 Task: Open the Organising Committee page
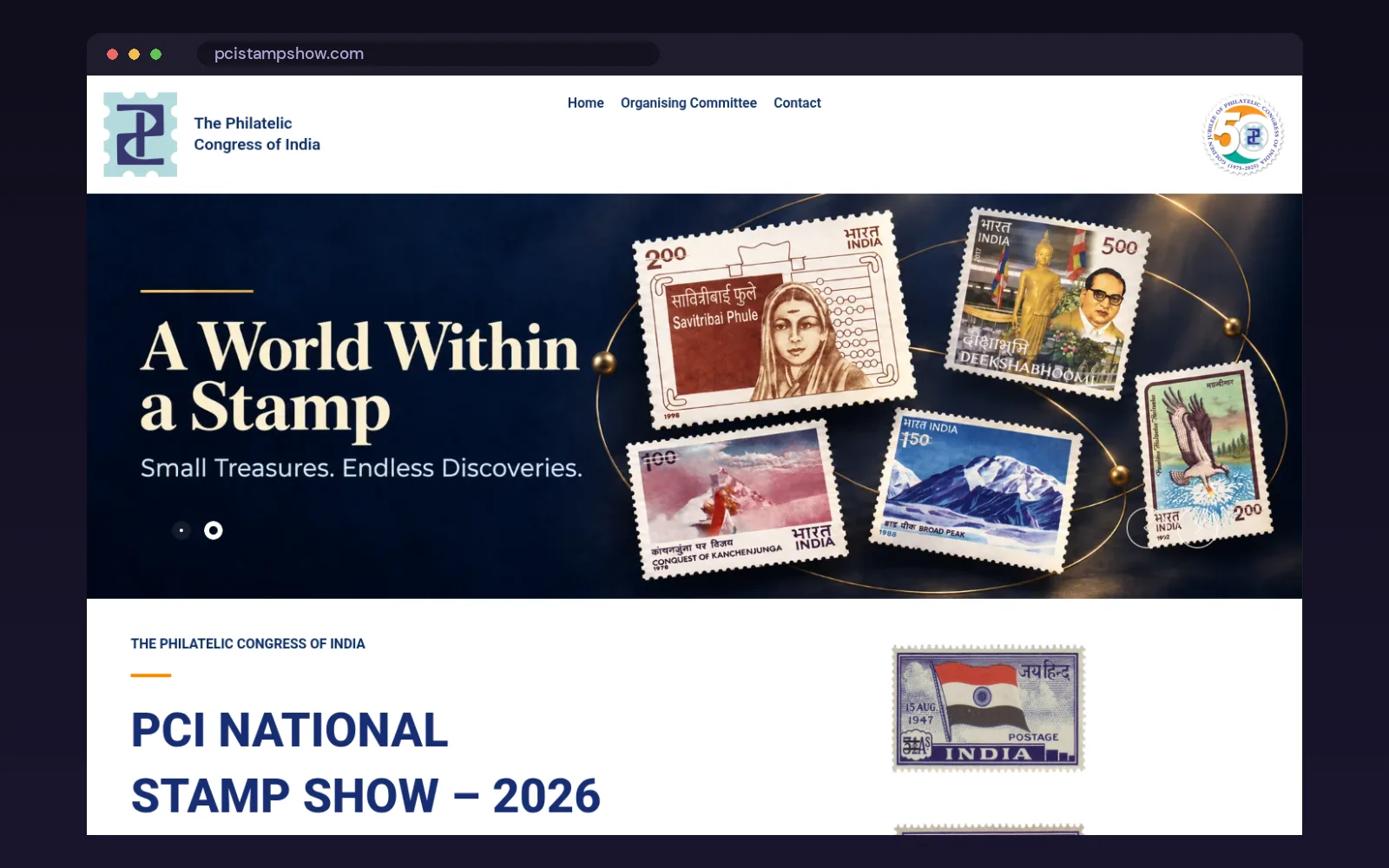[x=688, y=102]
